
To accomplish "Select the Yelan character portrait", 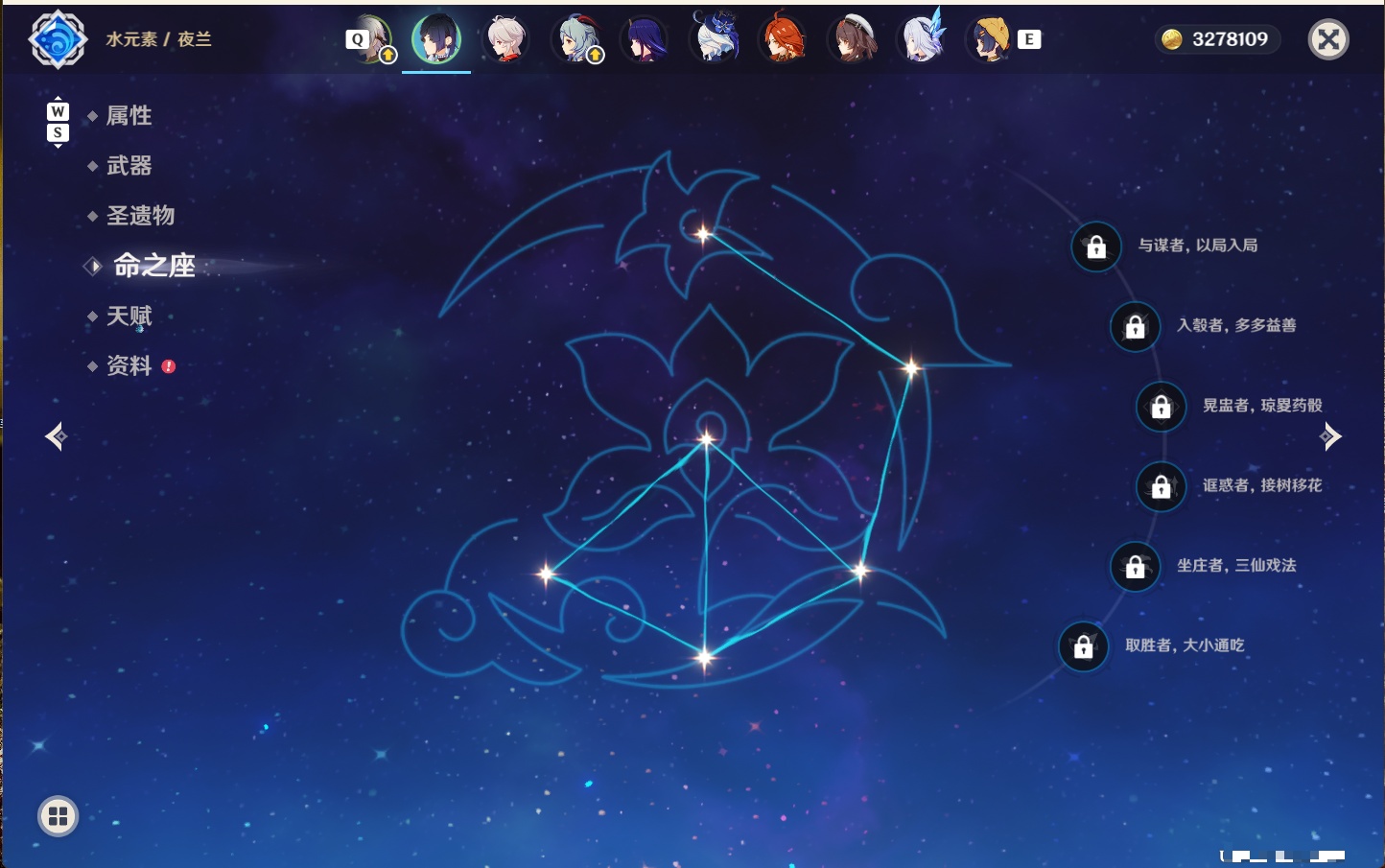I will (x=436, y=39).
